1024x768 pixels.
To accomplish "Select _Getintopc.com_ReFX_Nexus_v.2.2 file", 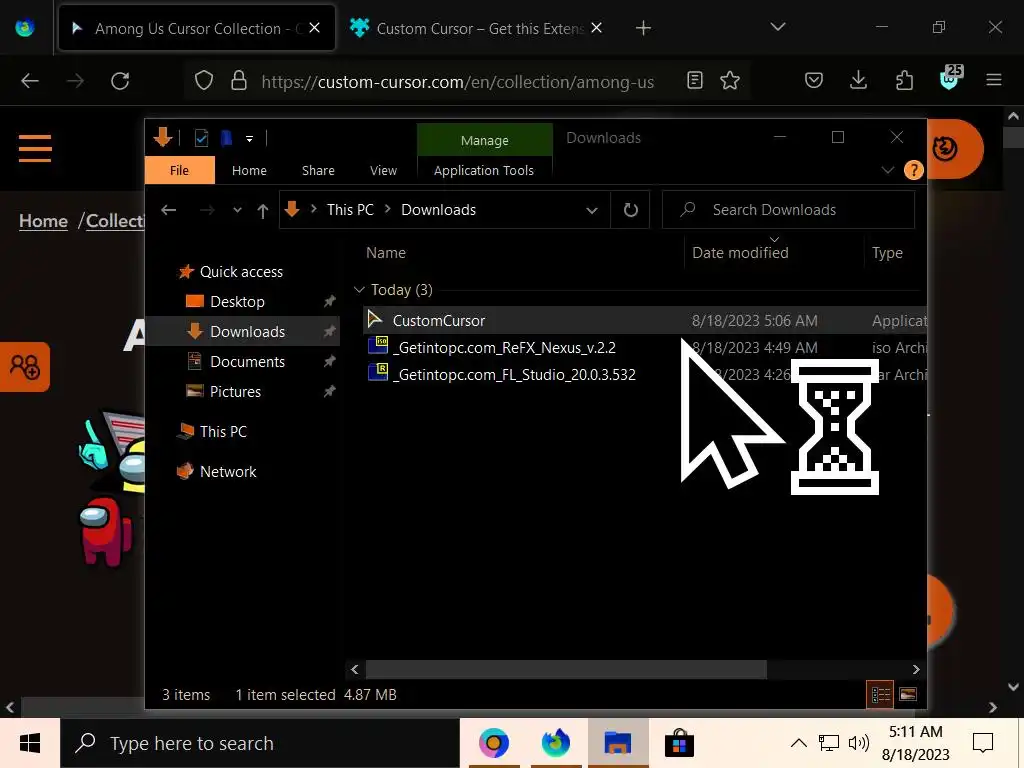I will click(x=645, y=347).
